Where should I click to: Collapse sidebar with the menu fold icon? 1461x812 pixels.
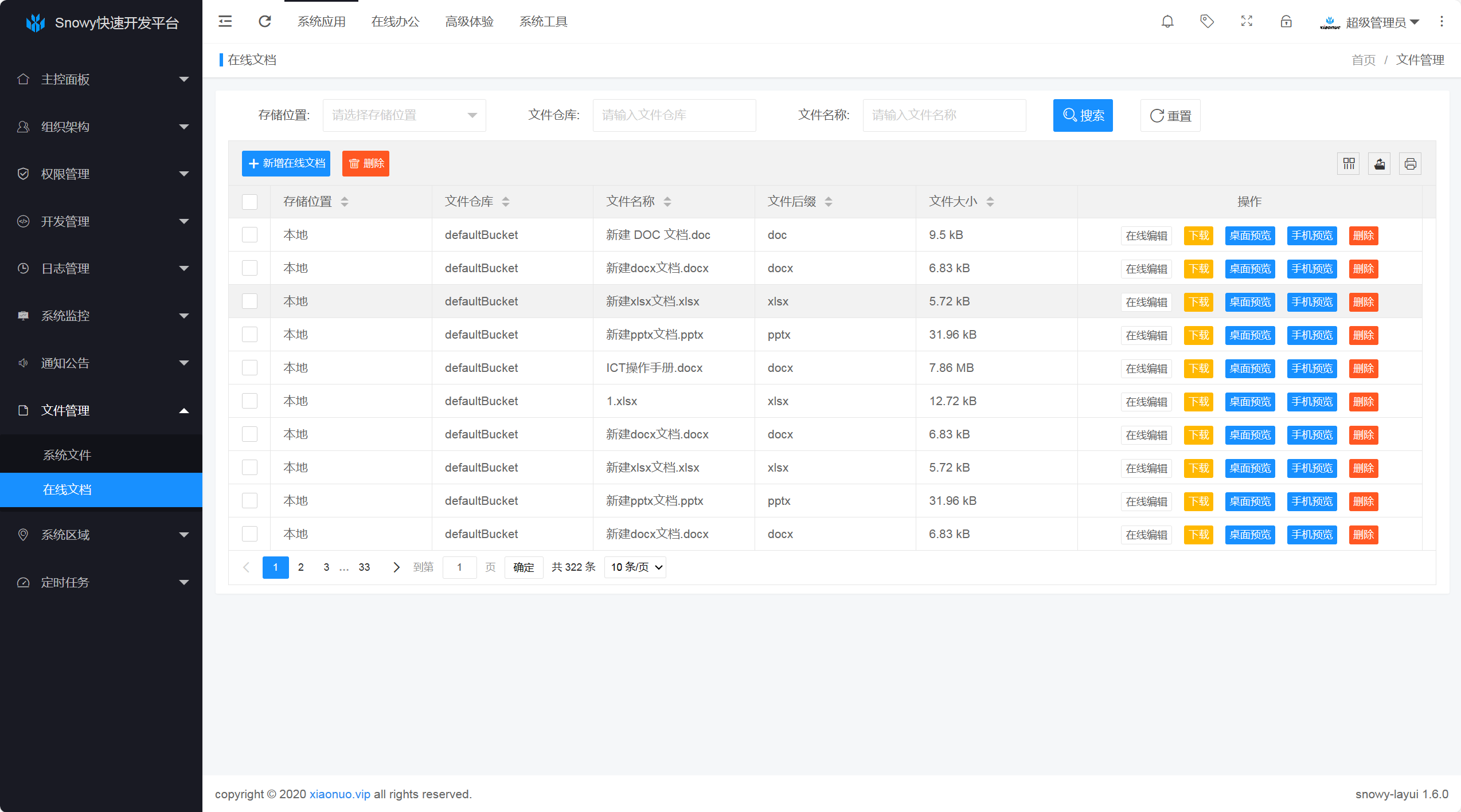[x=225, y=22]
